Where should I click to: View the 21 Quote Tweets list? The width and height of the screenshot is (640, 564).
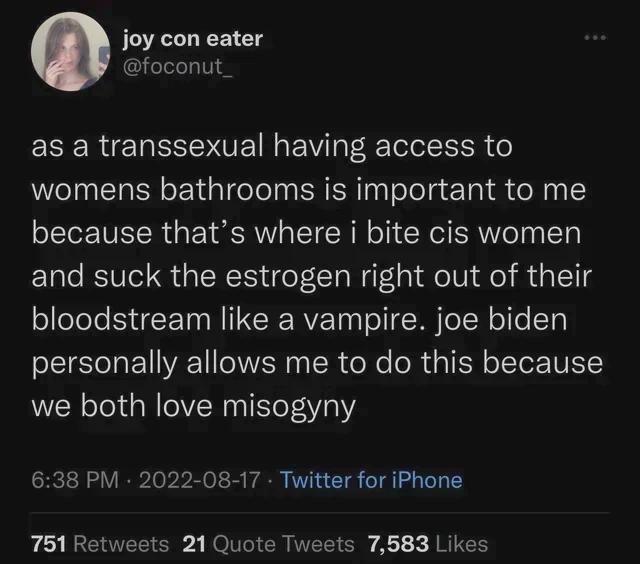pyautogui.click(x=268, y=544)
